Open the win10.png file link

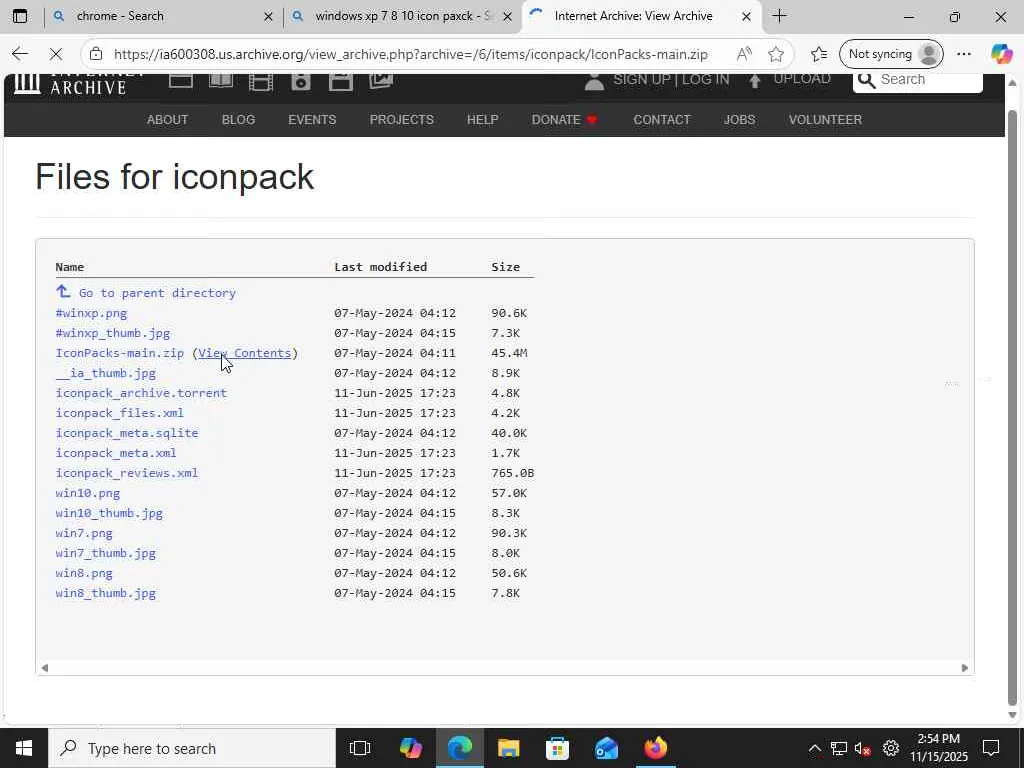[x=88, y=493]
